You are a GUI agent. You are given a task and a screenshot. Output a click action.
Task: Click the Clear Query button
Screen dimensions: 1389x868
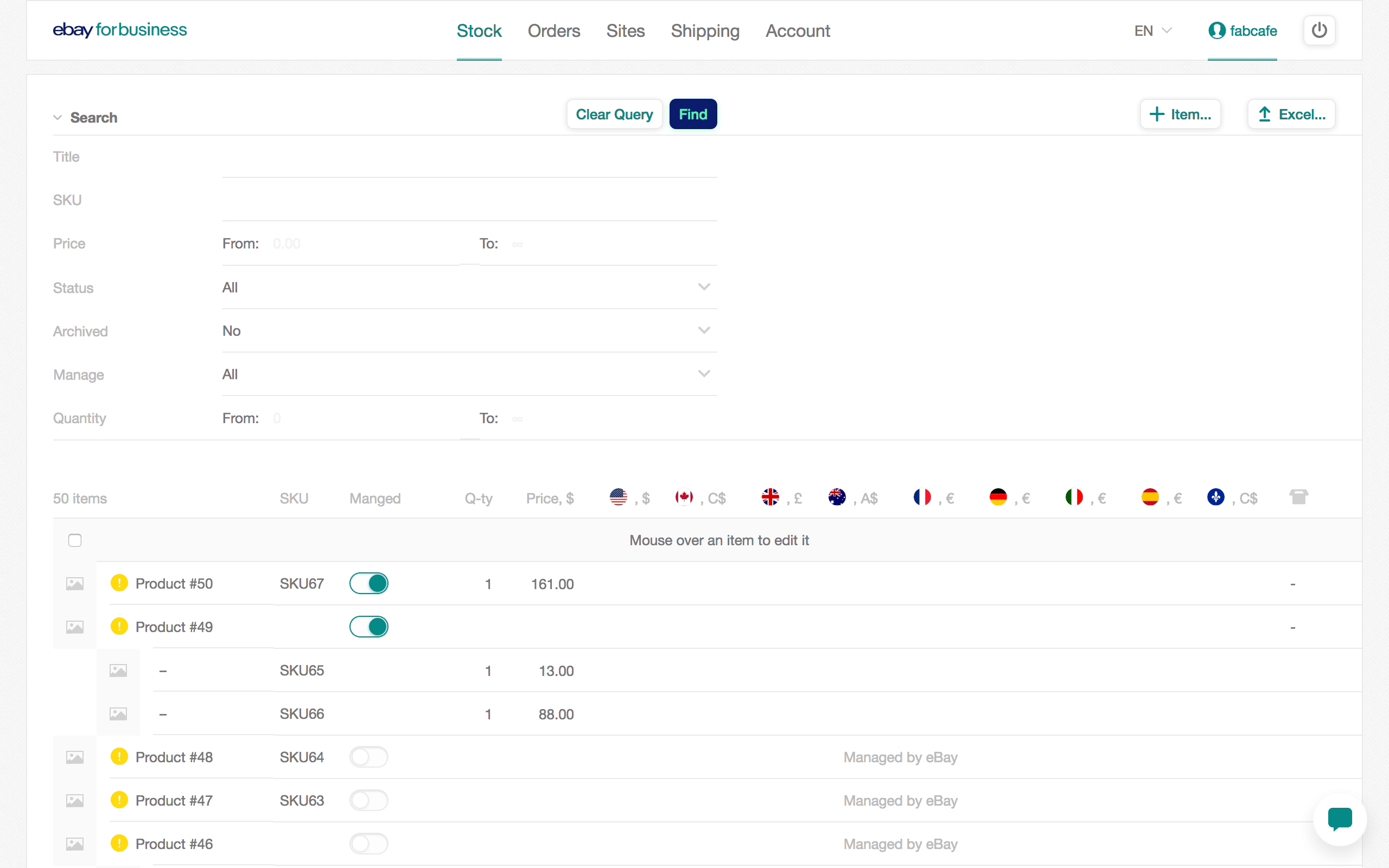(x=614, y=114)
